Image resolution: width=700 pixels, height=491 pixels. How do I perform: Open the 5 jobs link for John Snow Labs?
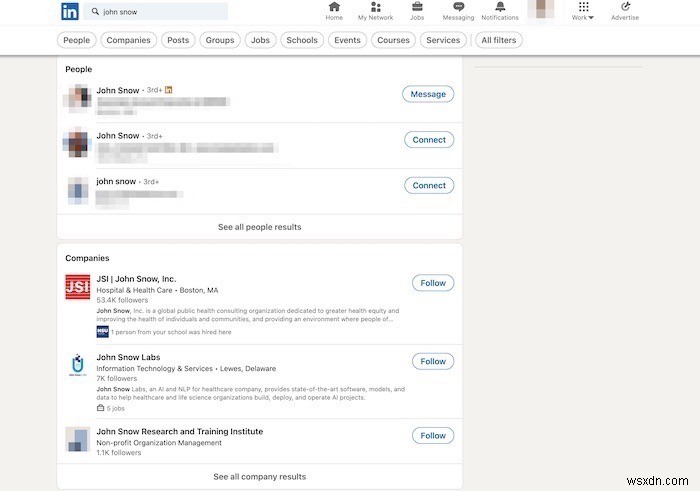click(x=116, y=408)
